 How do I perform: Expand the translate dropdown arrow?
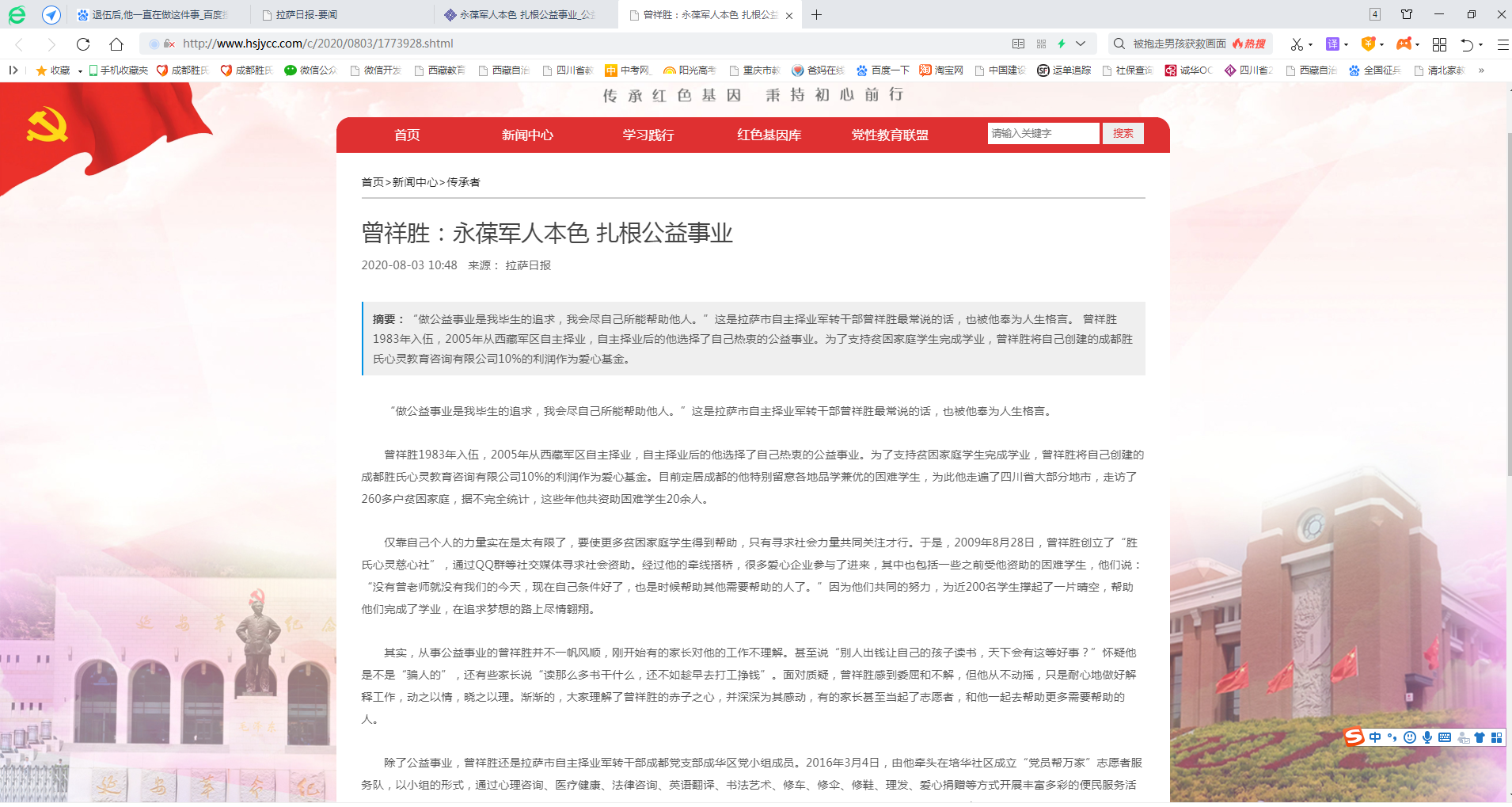(x=1346, y=44)
